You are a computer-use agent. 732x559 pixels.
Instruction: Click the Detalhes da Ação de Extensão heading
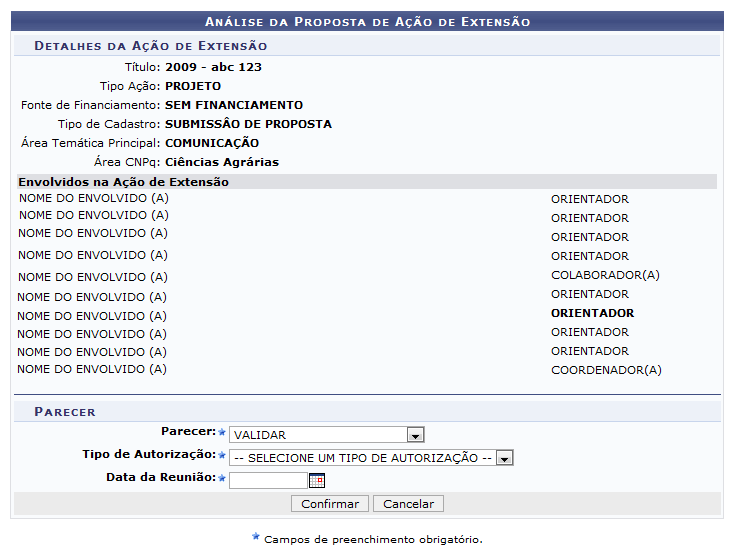click(150, 46)
